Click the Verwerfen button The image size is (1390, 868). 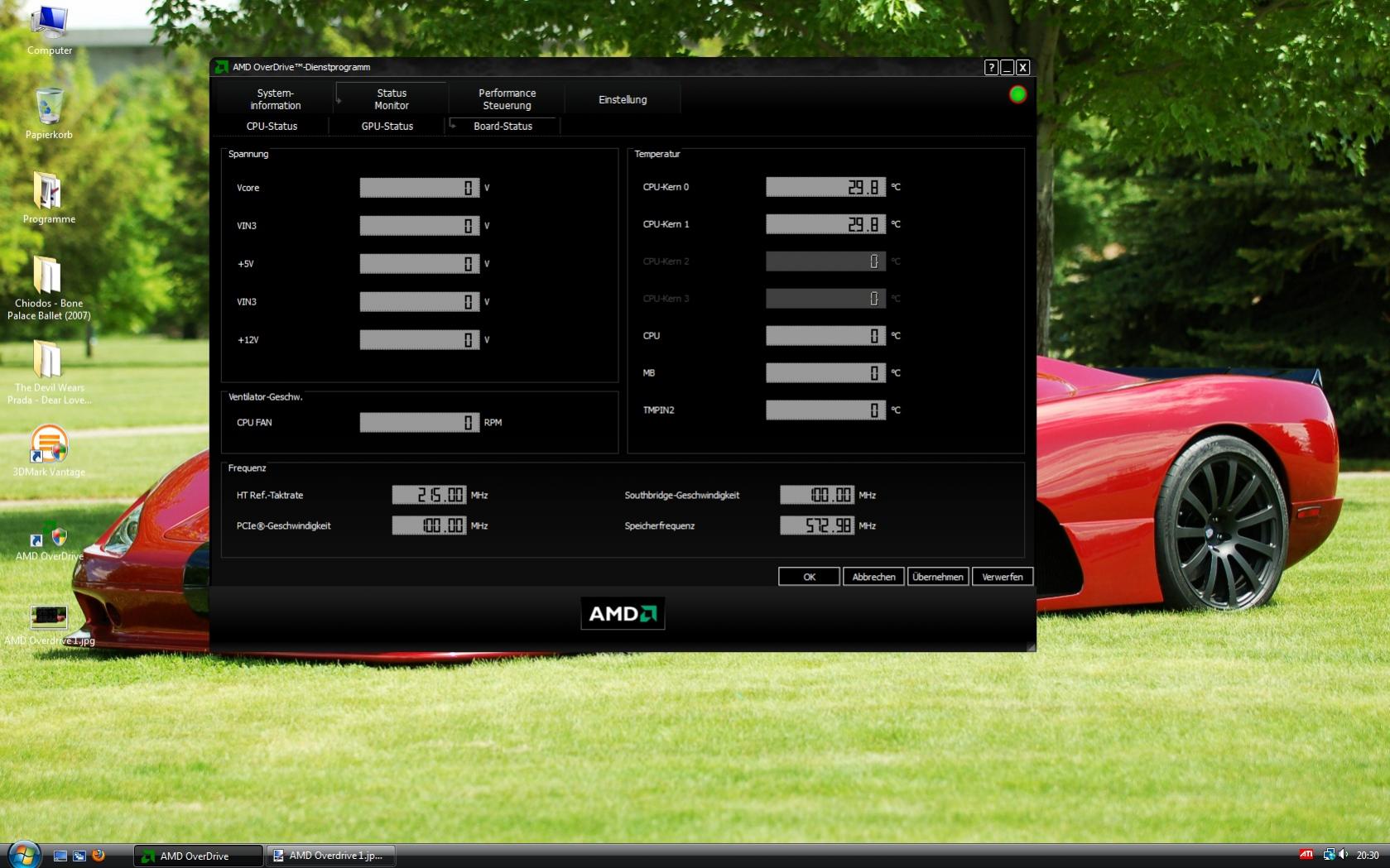pyautogui.click(x=1003, y=577)
